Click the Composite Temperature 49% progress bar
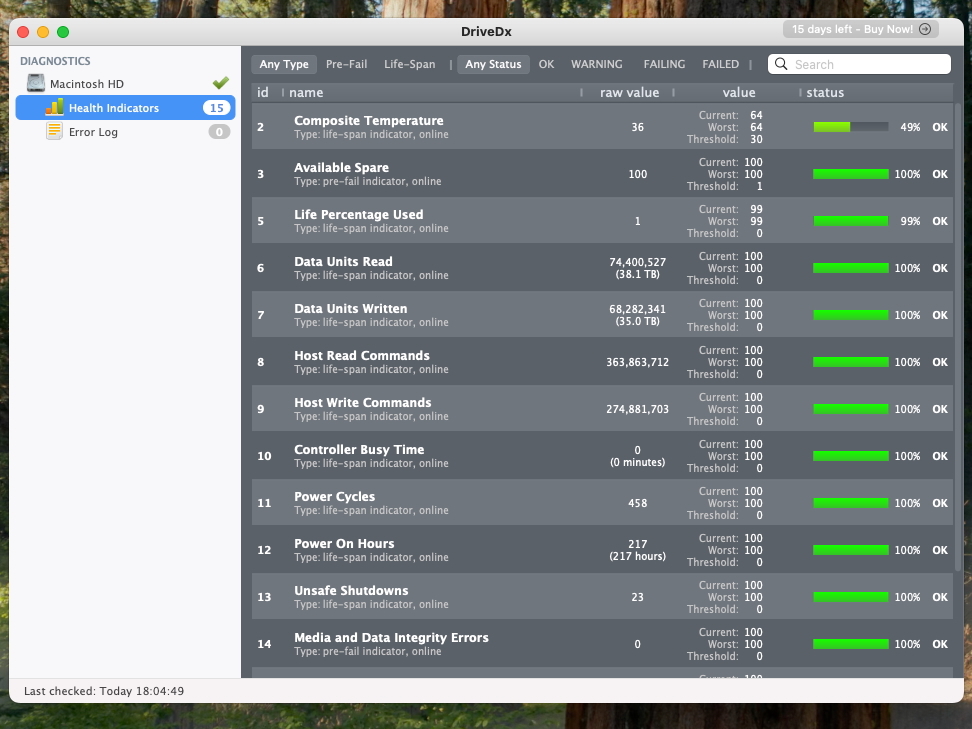 click(x=850, y=127)
